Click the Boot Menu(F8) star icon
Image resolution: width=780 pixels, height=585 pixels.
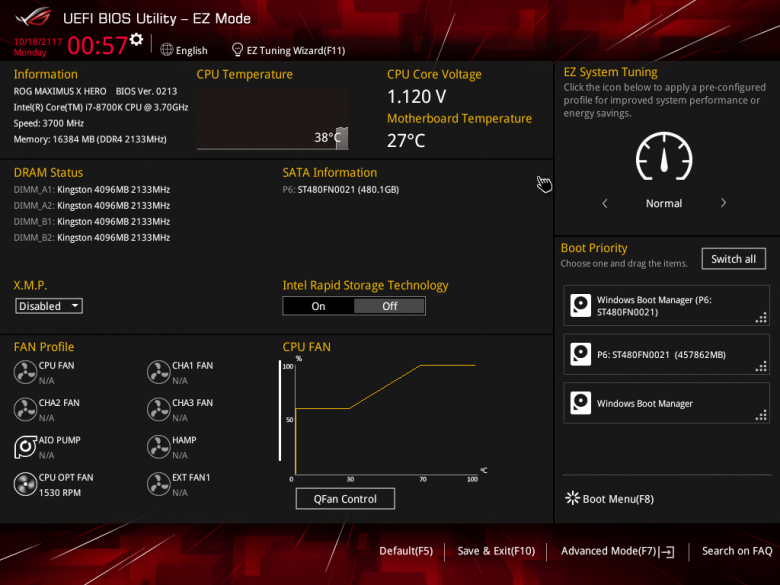tap(573, 498)
